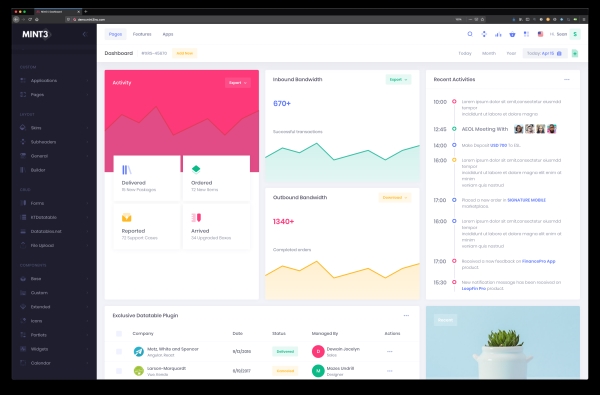600x395 pixels.
Task: Click the green M manager avatar
Action: pos(318,371)
